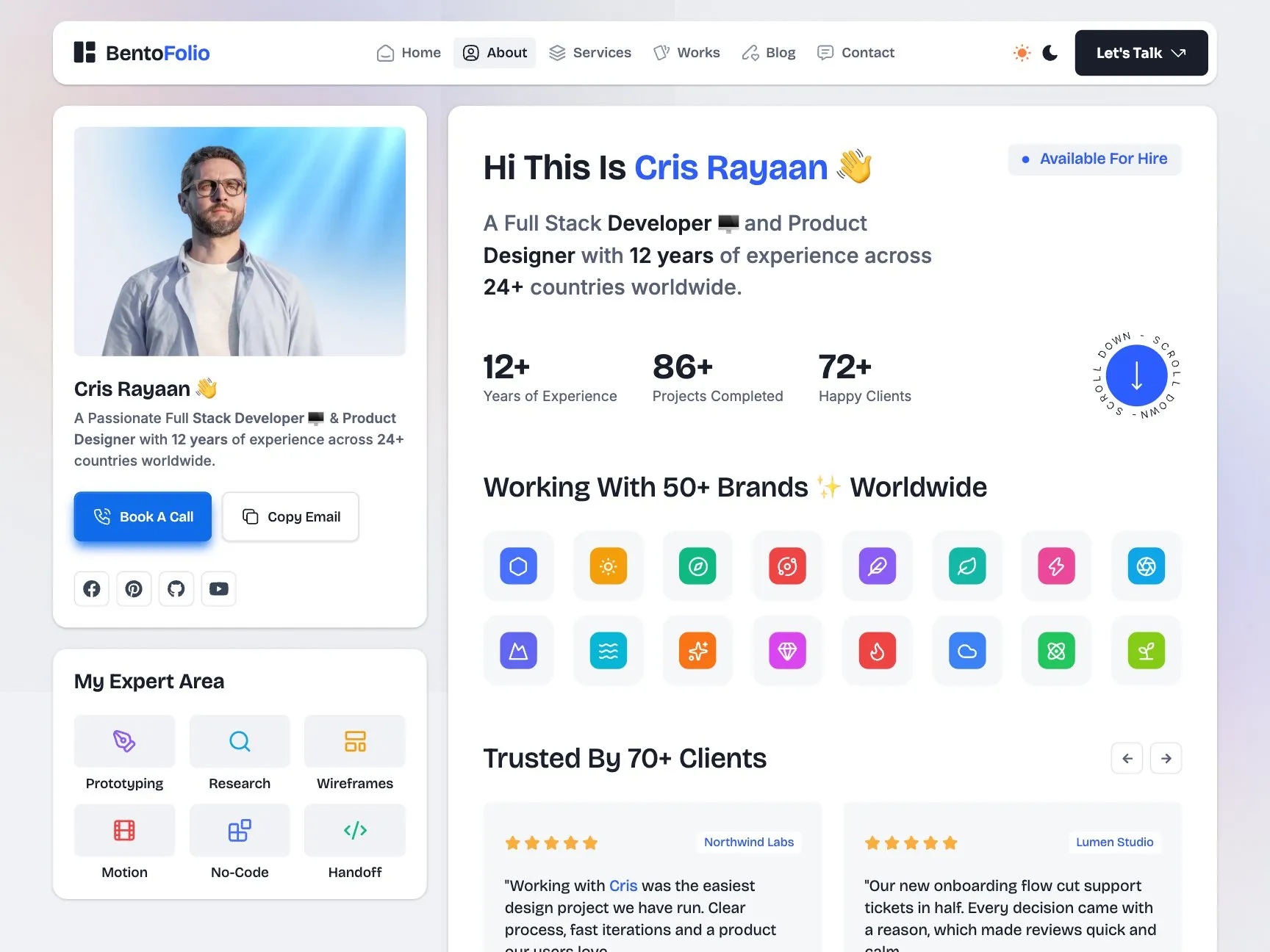Screen dimensions: 1270x952
Task: Go to the Home nav item
Action: point(409,53)
